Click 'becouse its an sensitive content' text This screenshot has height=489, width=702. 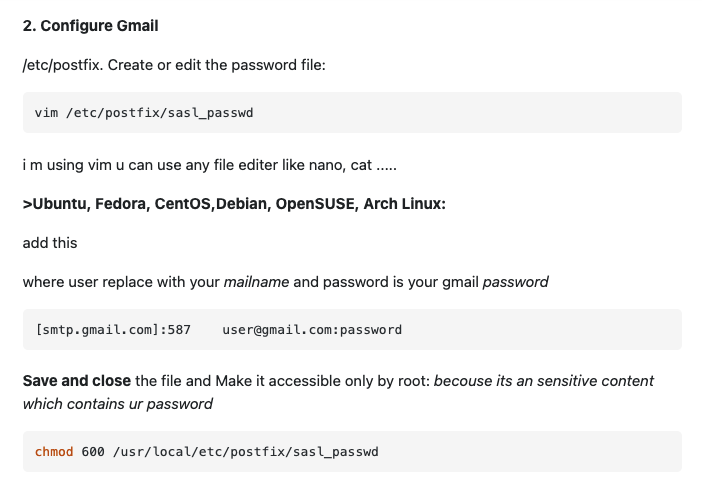[x=544, y=381]
